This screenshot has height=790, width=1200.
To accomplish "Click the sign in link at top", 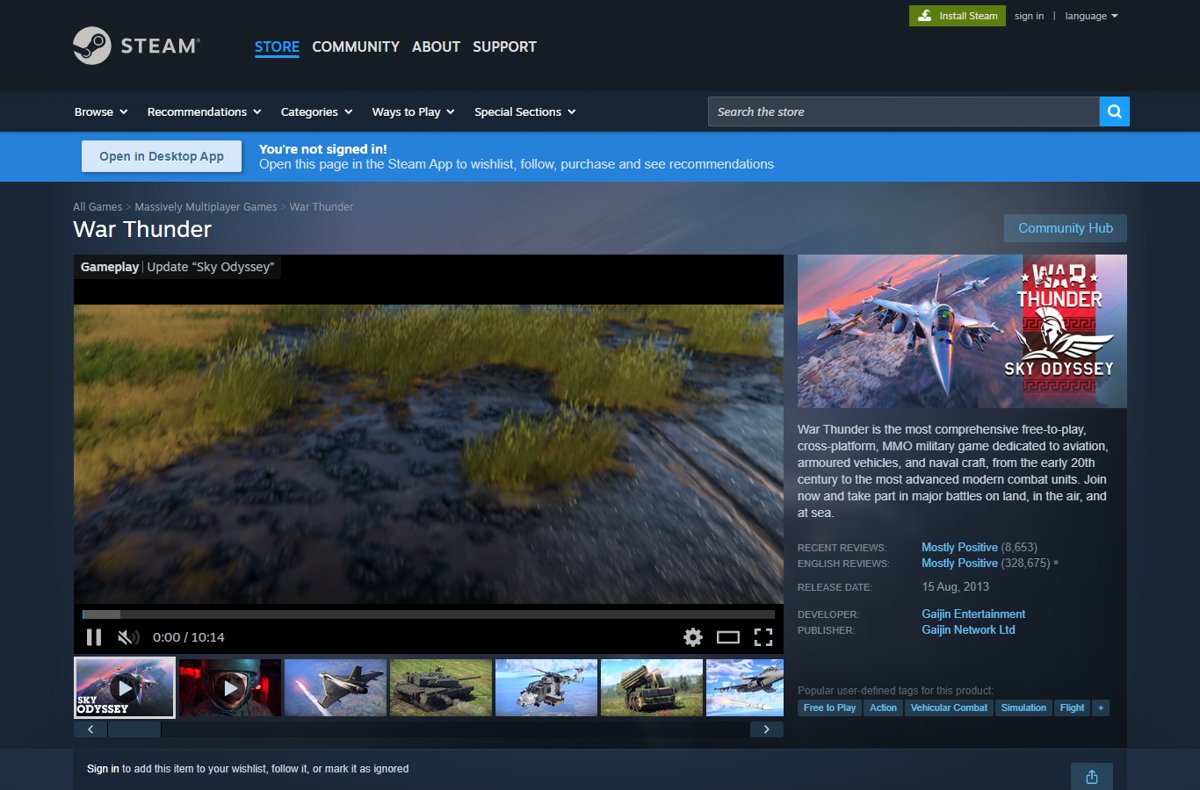I will coord(1029,16).
